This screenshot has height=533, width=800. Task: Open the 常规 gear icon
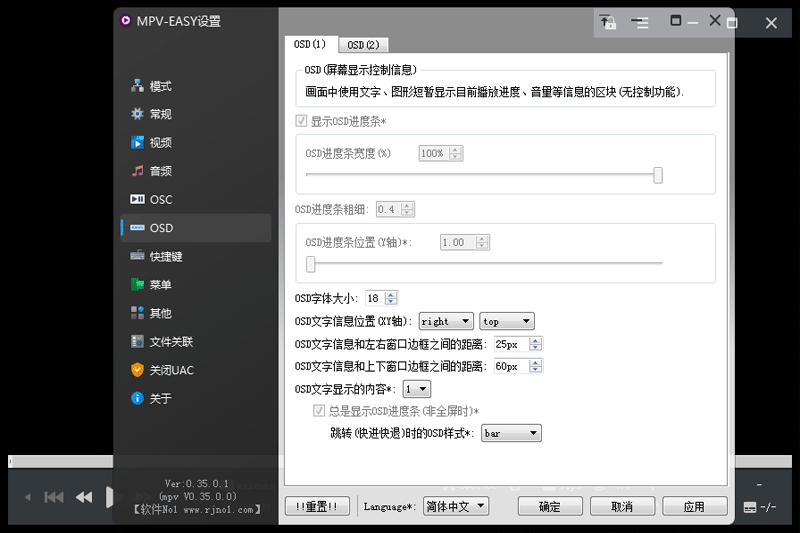point(137,114)
